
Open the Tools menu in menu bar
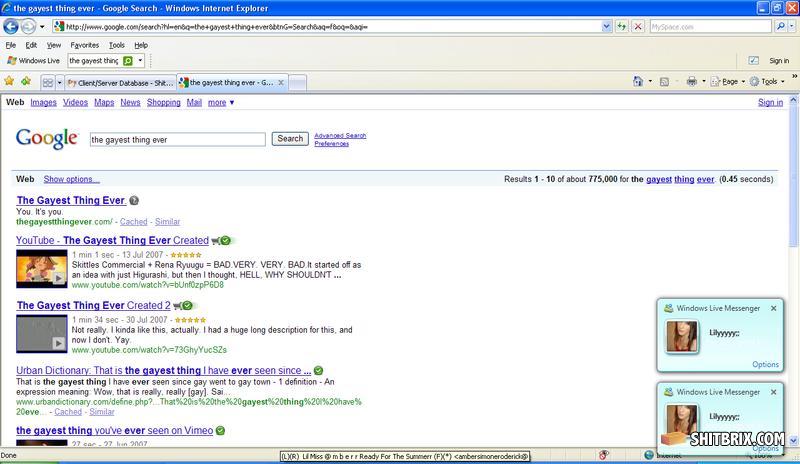click(116, 45)
